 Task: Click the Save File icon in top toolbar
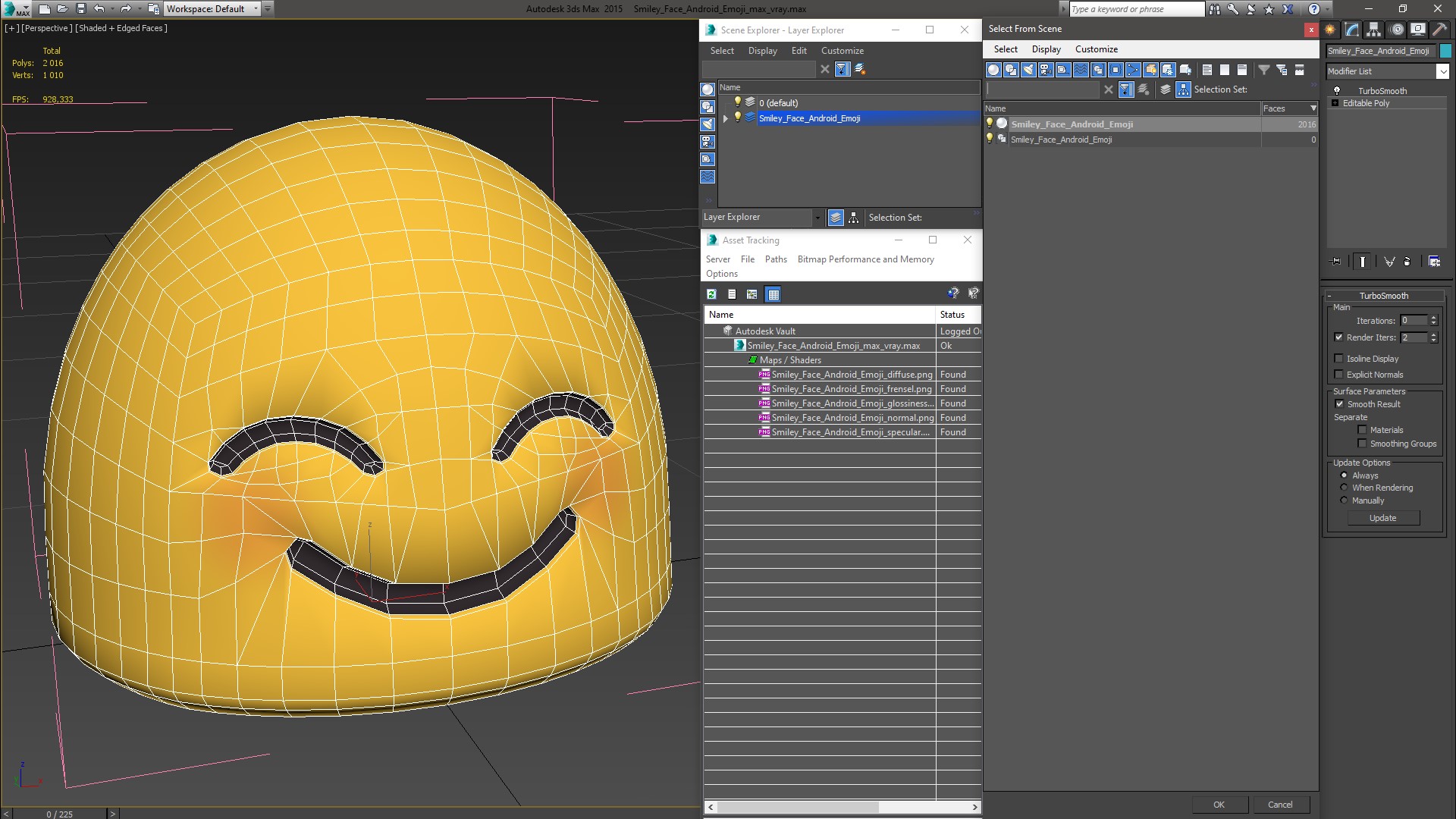[x=81, y=9]
